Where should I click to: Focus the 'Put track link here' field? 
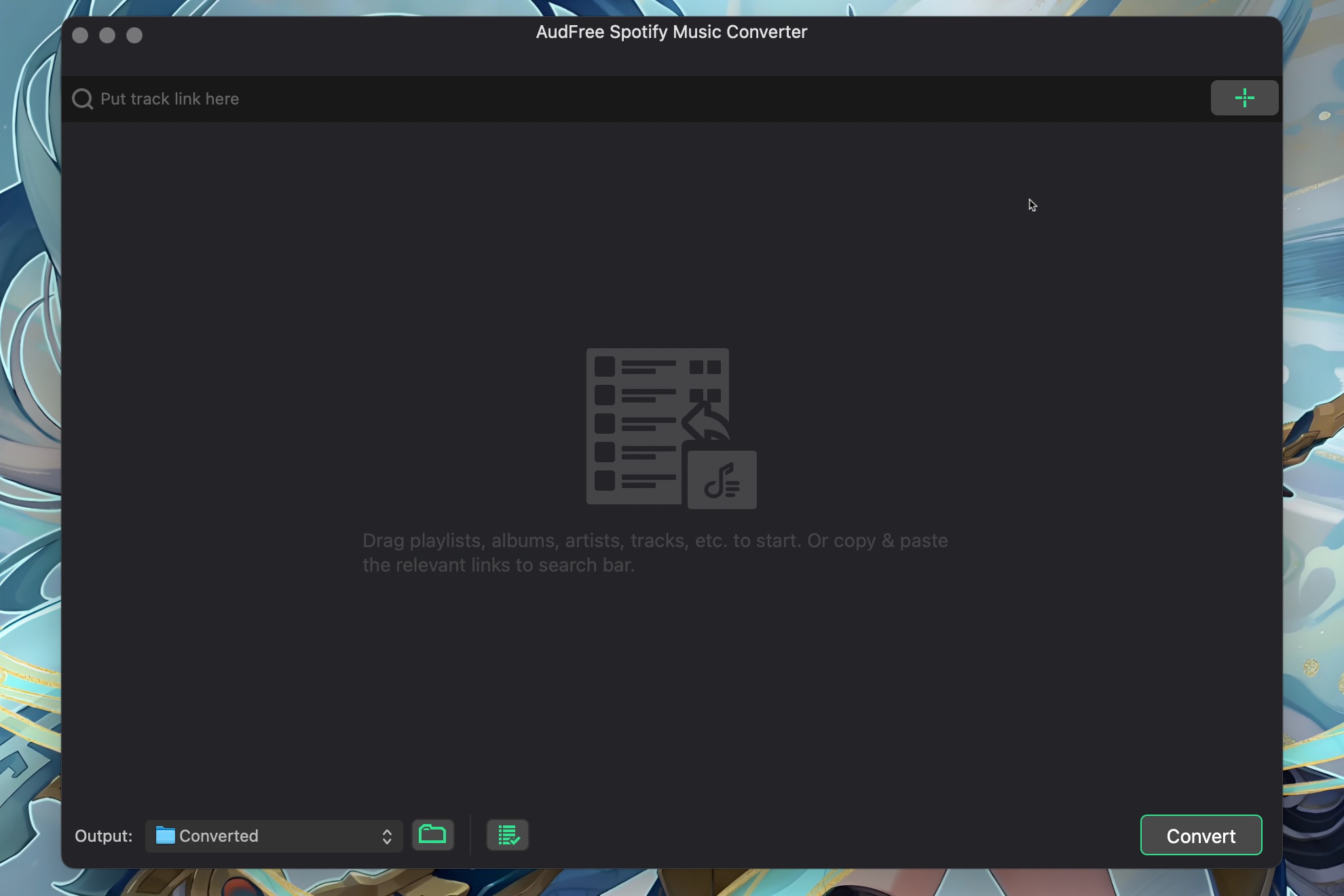(638, 99)
